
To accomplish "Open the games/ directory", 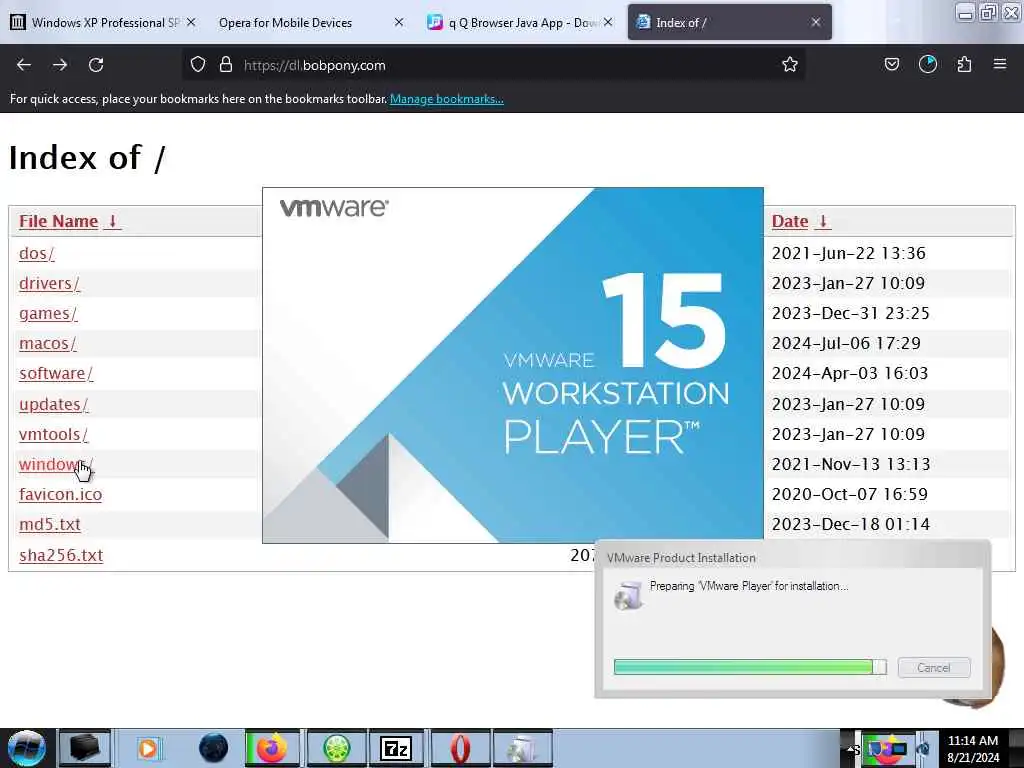I will pyautogui.click(x=48, y=313).
